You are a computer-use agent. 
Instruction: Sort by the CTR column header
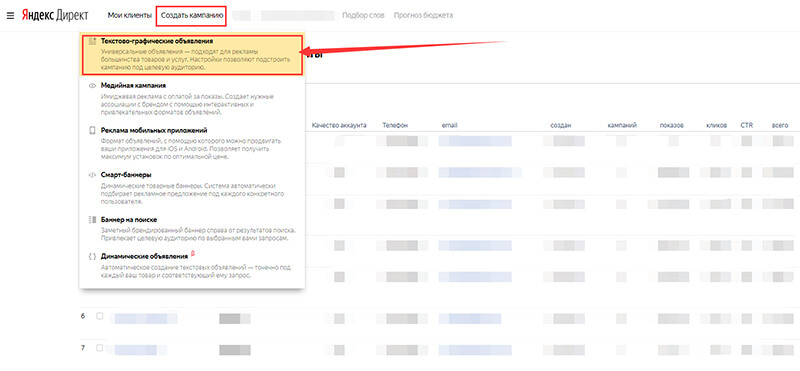[747, 125]
